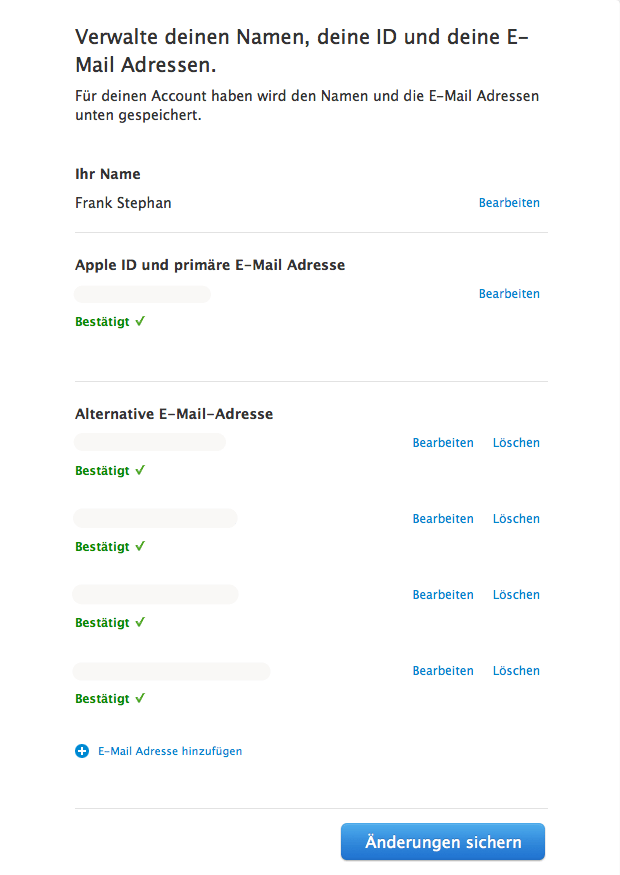Click the name Frank Stephan
The height and width of the screenshot is (875, 620).
point(123,203)
